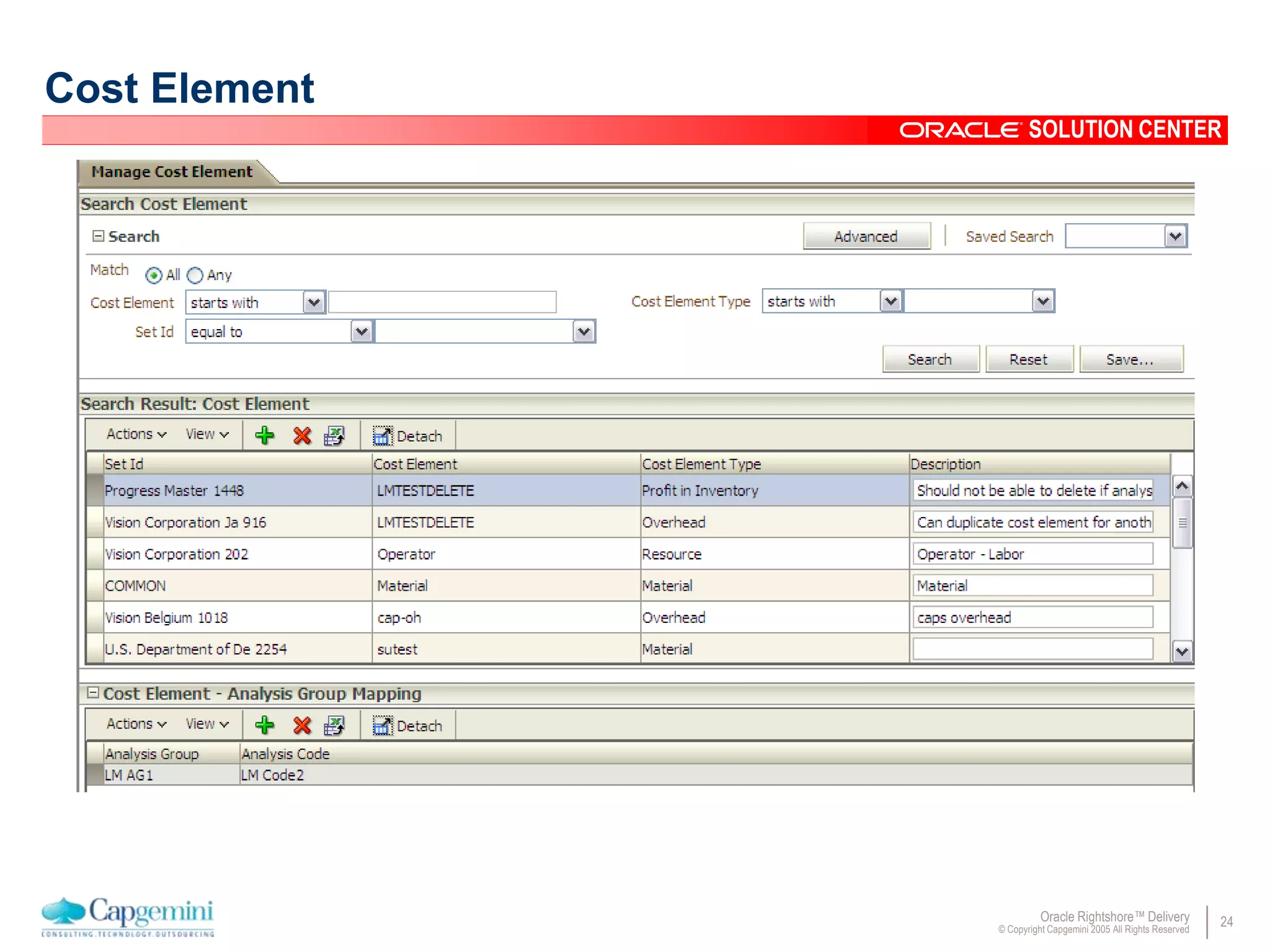Click red delete icon in Analysis Group Mapping toolbar
The width and height of the screenshot is (1270, 952).
(x=302, y=725)
